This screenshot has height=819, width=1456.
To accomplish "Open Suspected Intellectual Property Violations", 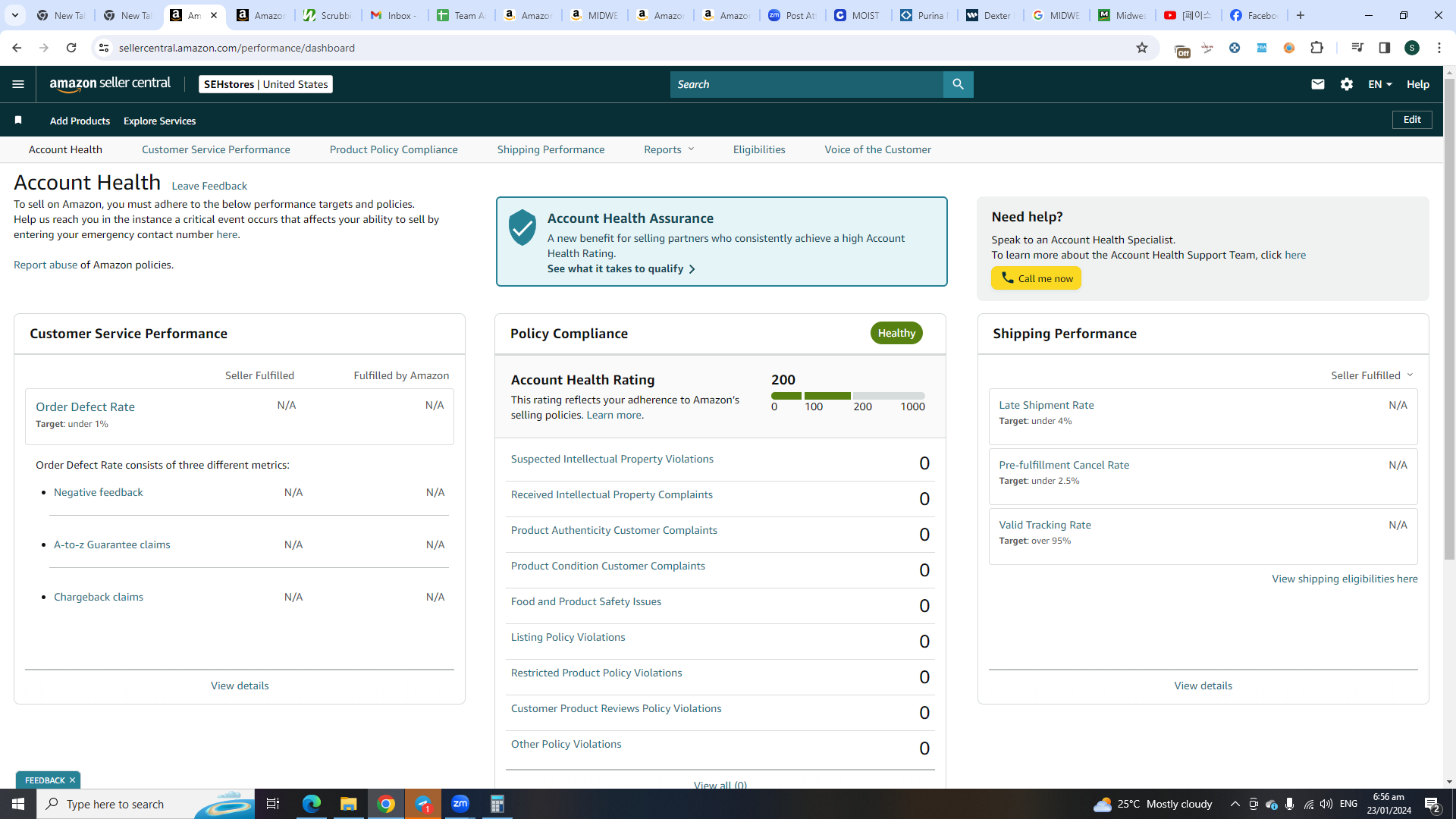I will click(612, 459).
